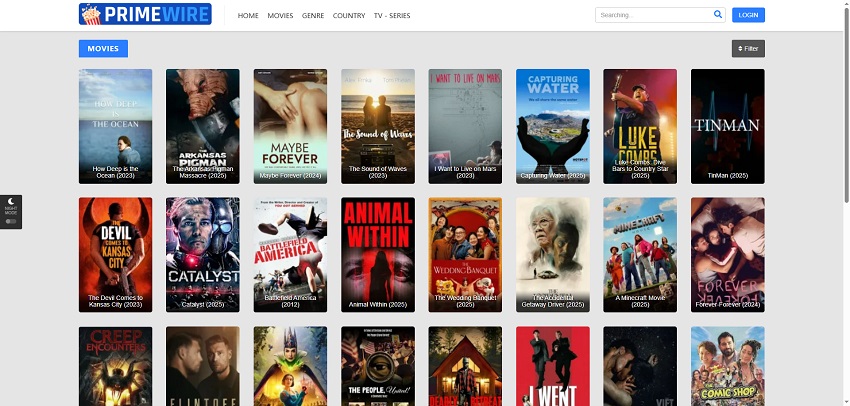Open the evil queen fairy-tale poster
The height and width of the screenshot is (406, 850).
click(x=290, y=366)
